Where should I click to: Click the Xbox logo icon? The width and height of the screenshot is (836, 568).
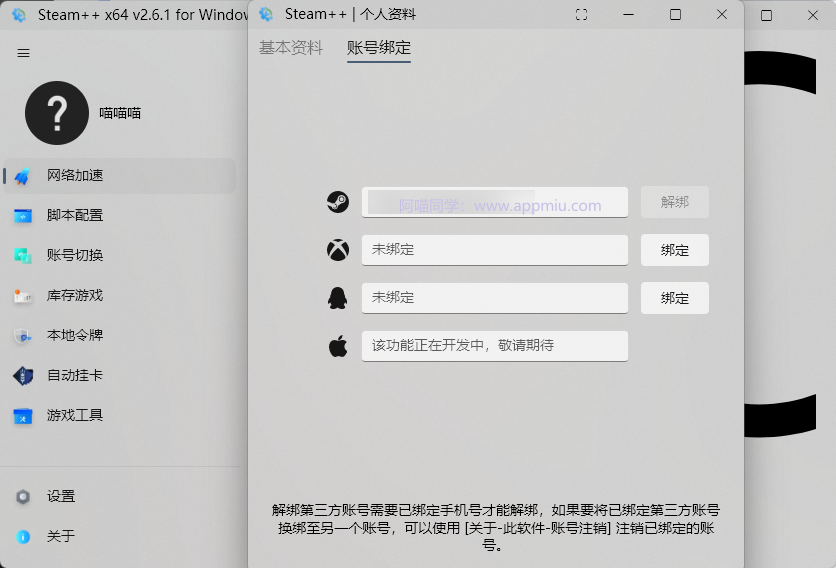tap(338, 250)
